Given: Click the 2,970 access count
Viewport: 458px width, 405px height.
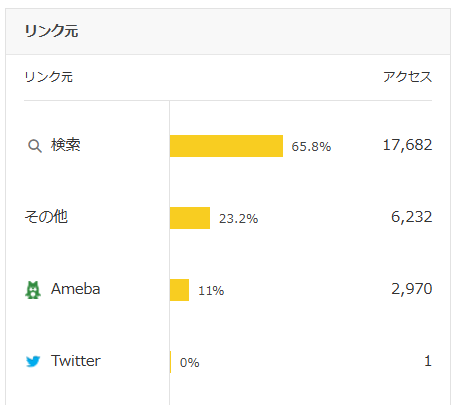Looking at the screenshot, I should [412, 289].
